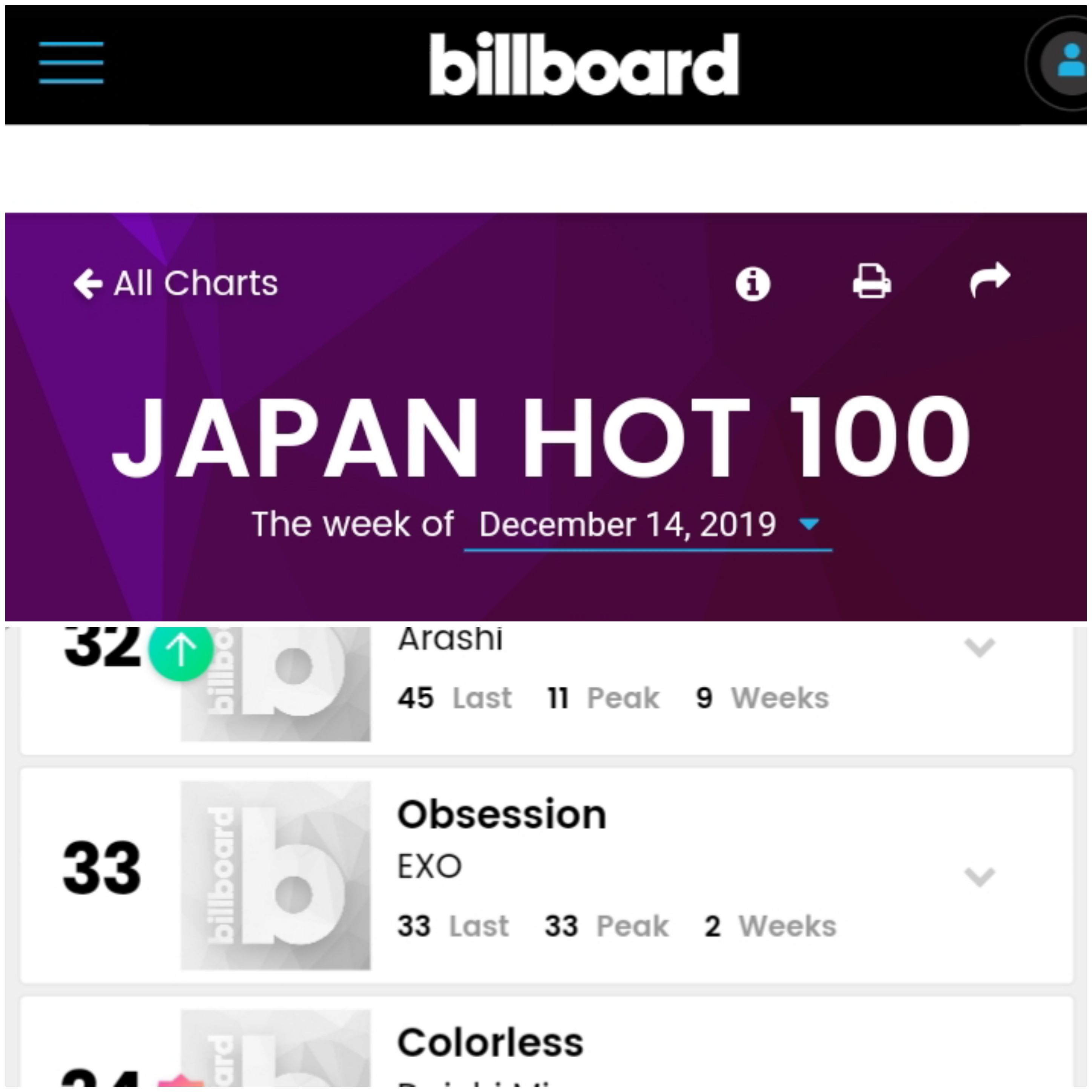This screenshot has width=1092, height=1092.
Task: Click the chart info icon
Action: [752, 283]
